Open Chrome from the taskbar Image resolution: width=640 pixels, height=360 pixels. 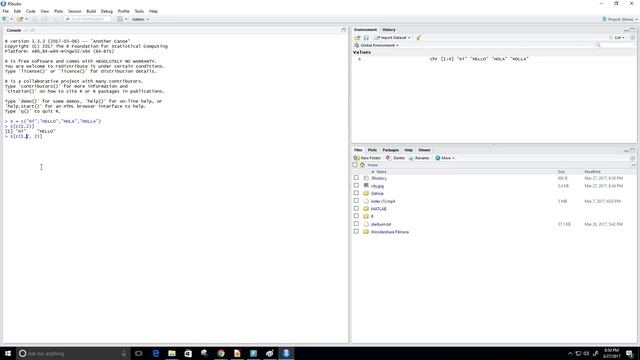point(221,353)
